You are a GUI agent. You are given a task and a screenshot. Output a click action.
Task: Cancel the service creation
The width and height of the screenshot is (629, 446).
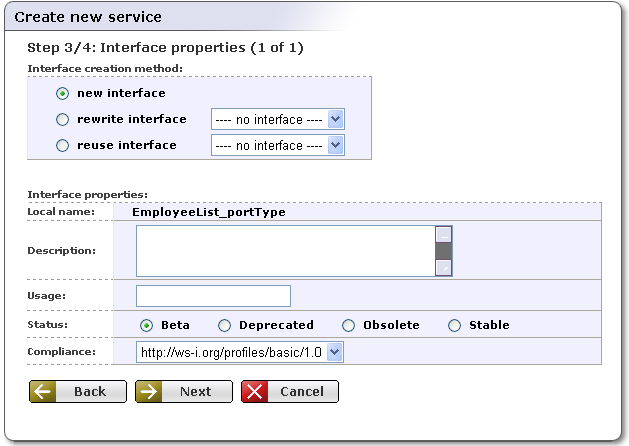click(290, 391)
